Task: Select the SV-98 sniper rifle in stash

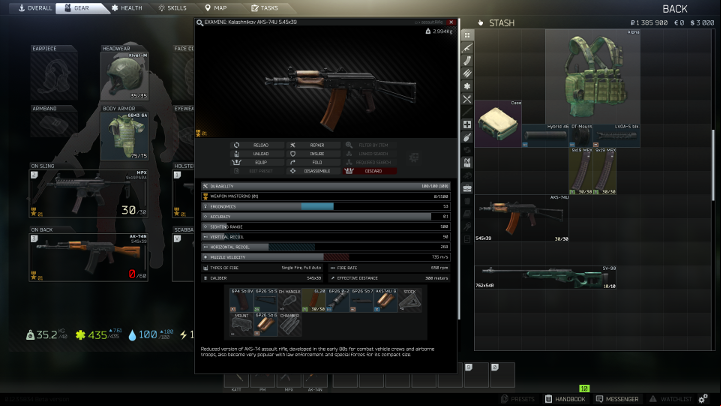Action: point(545,277)
